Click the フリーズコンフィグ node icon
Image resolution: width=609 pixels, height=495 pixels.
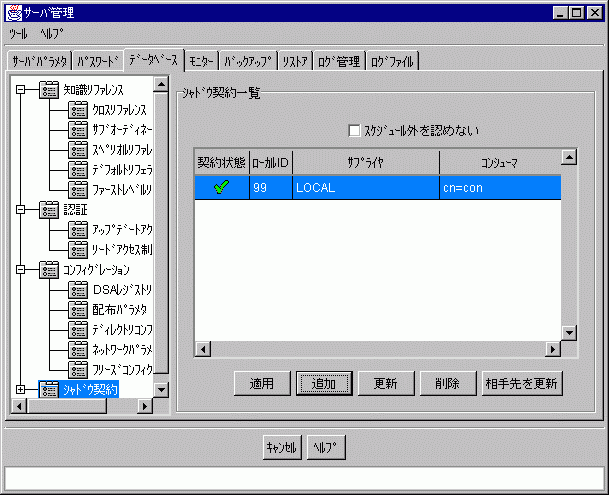pyautogui.click(x=78, y=370)
